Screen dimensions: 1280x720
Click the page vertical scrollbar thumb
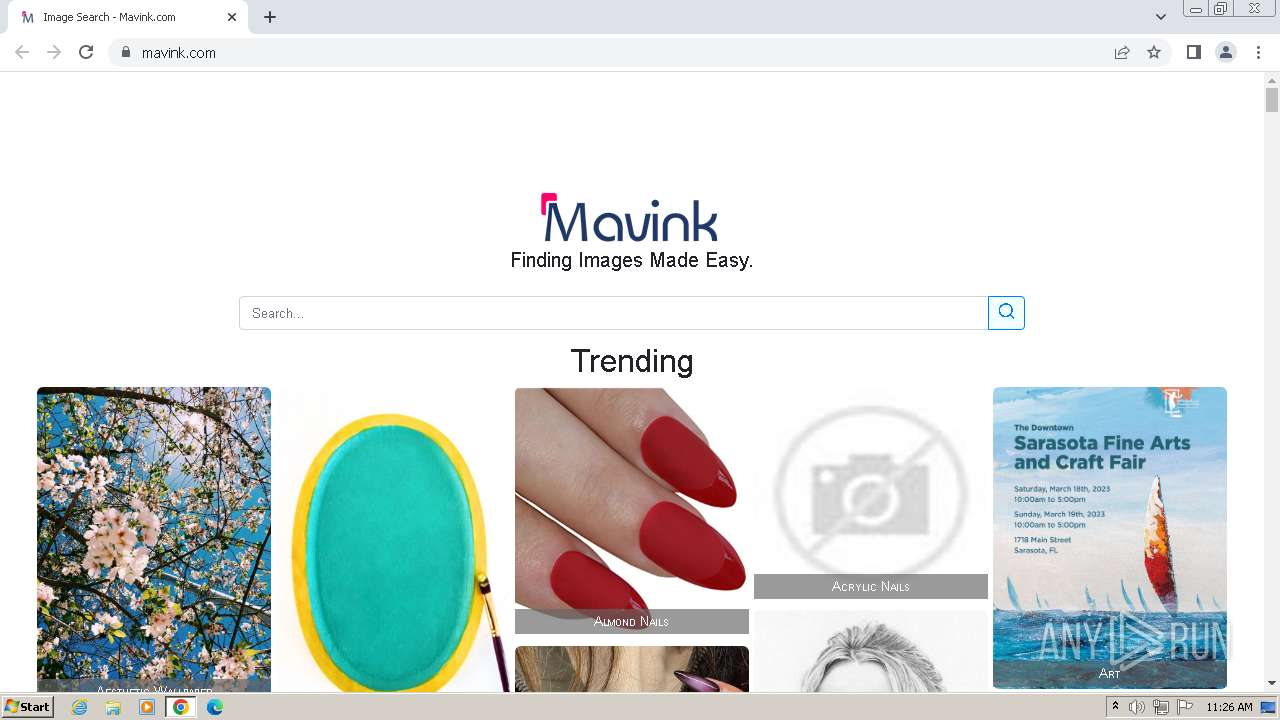click(x=1272, y=100)
